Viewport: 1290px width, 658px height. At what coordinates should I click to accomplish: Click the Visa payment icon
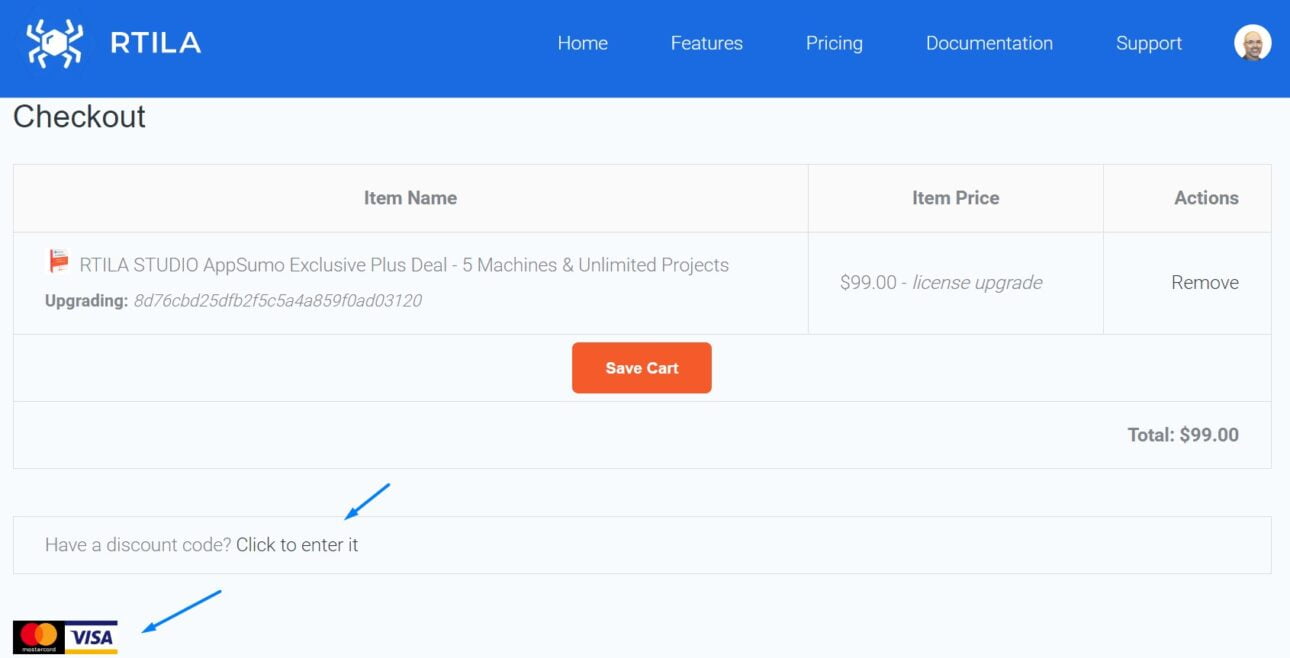92,635
